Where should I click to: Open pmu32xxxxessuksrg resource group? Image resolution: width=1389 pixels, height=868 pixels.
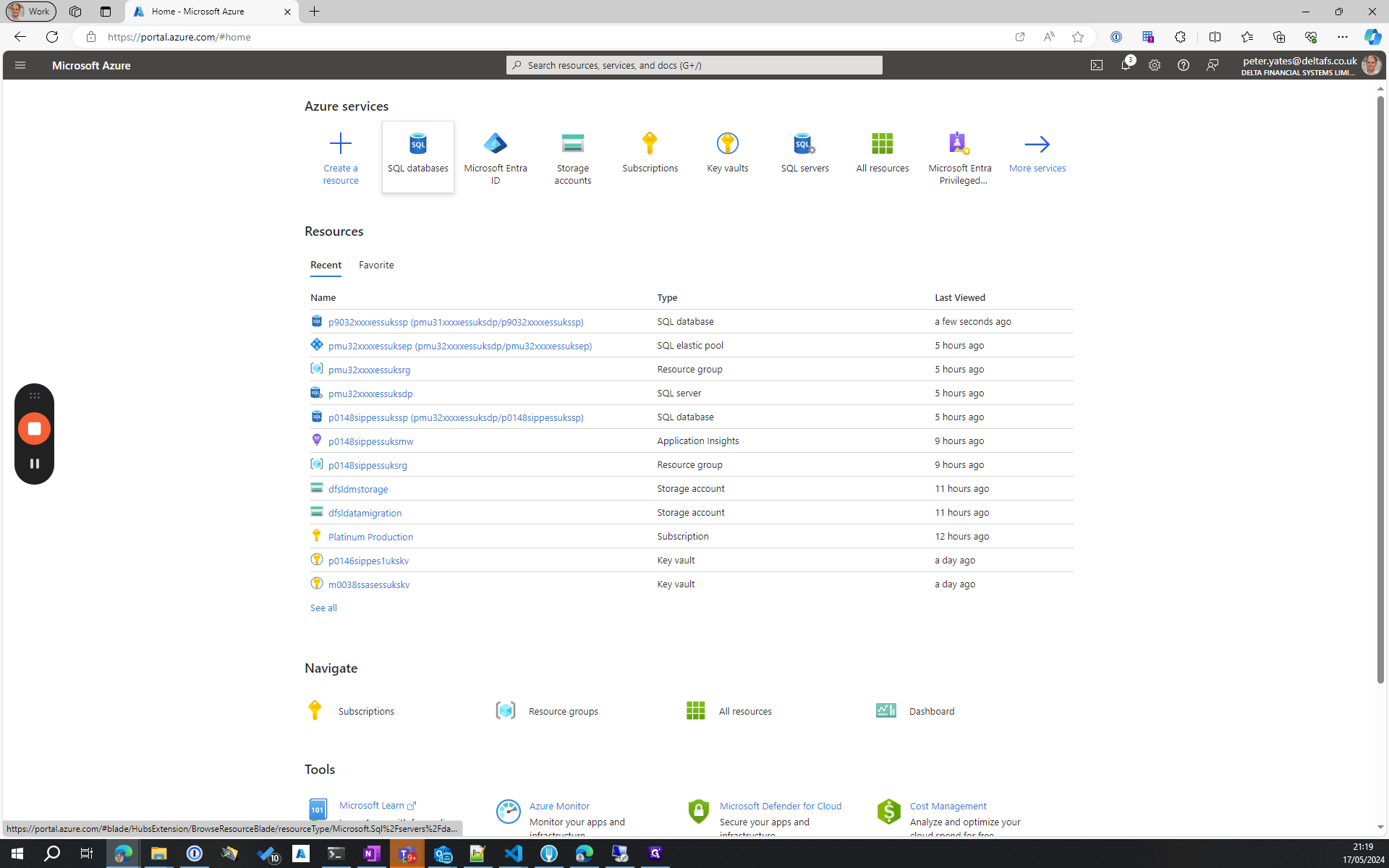tap(369, 370)
